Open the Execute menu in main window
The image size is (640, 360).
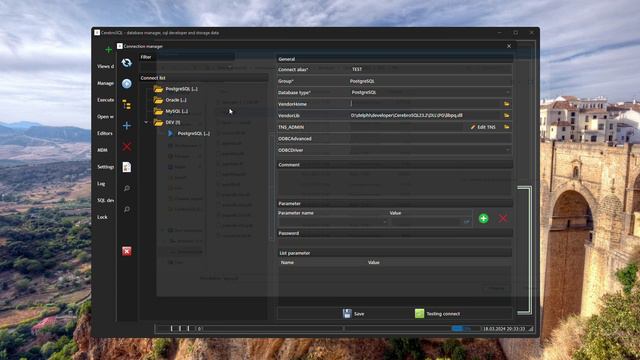point(105,100)
